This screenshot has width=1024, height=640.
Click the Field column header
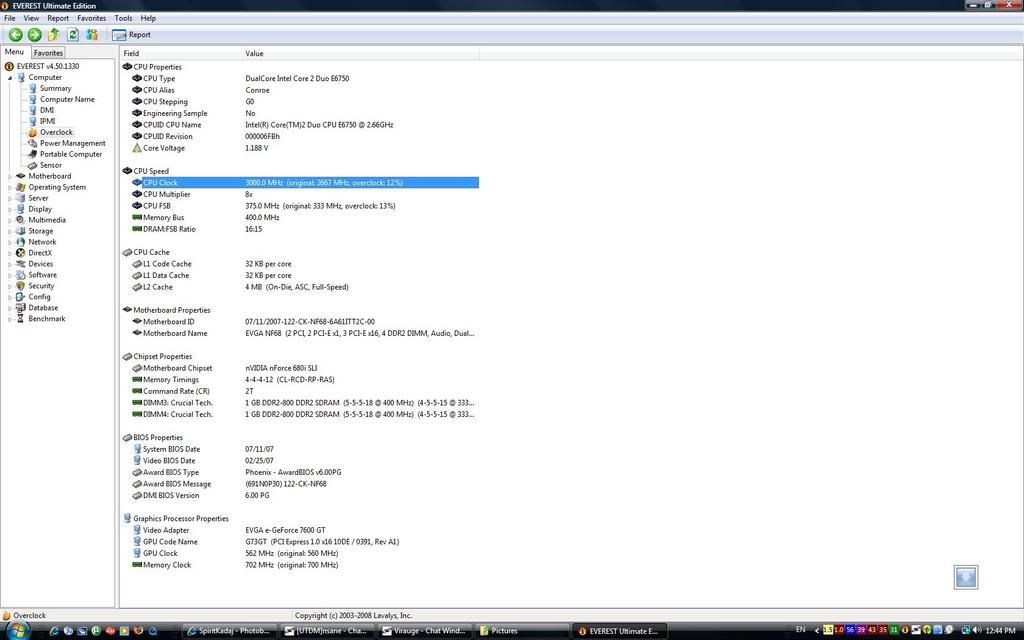click(x=180, y=53)
